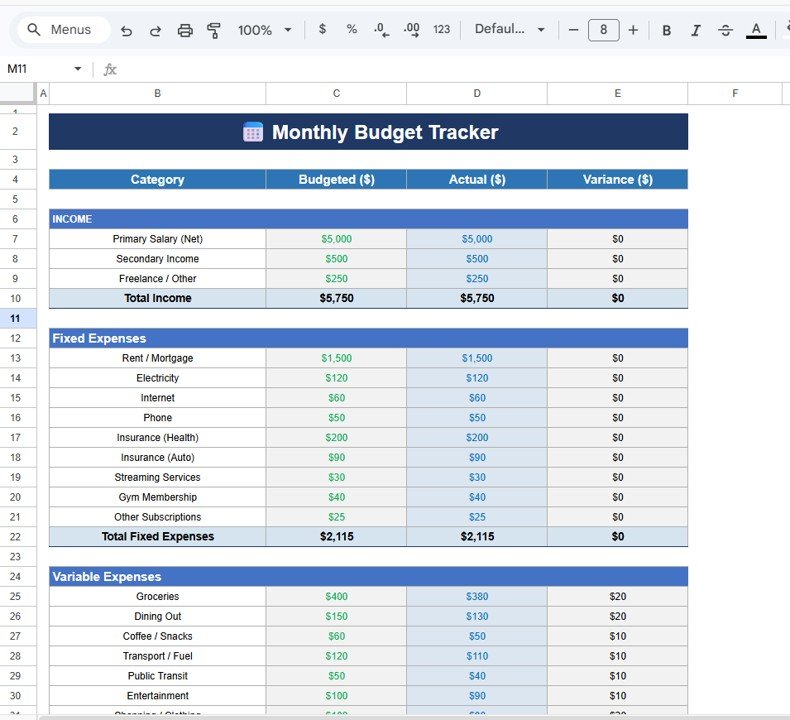Click the INCOME section header
790x720 pixels.
tap(368, 219)
